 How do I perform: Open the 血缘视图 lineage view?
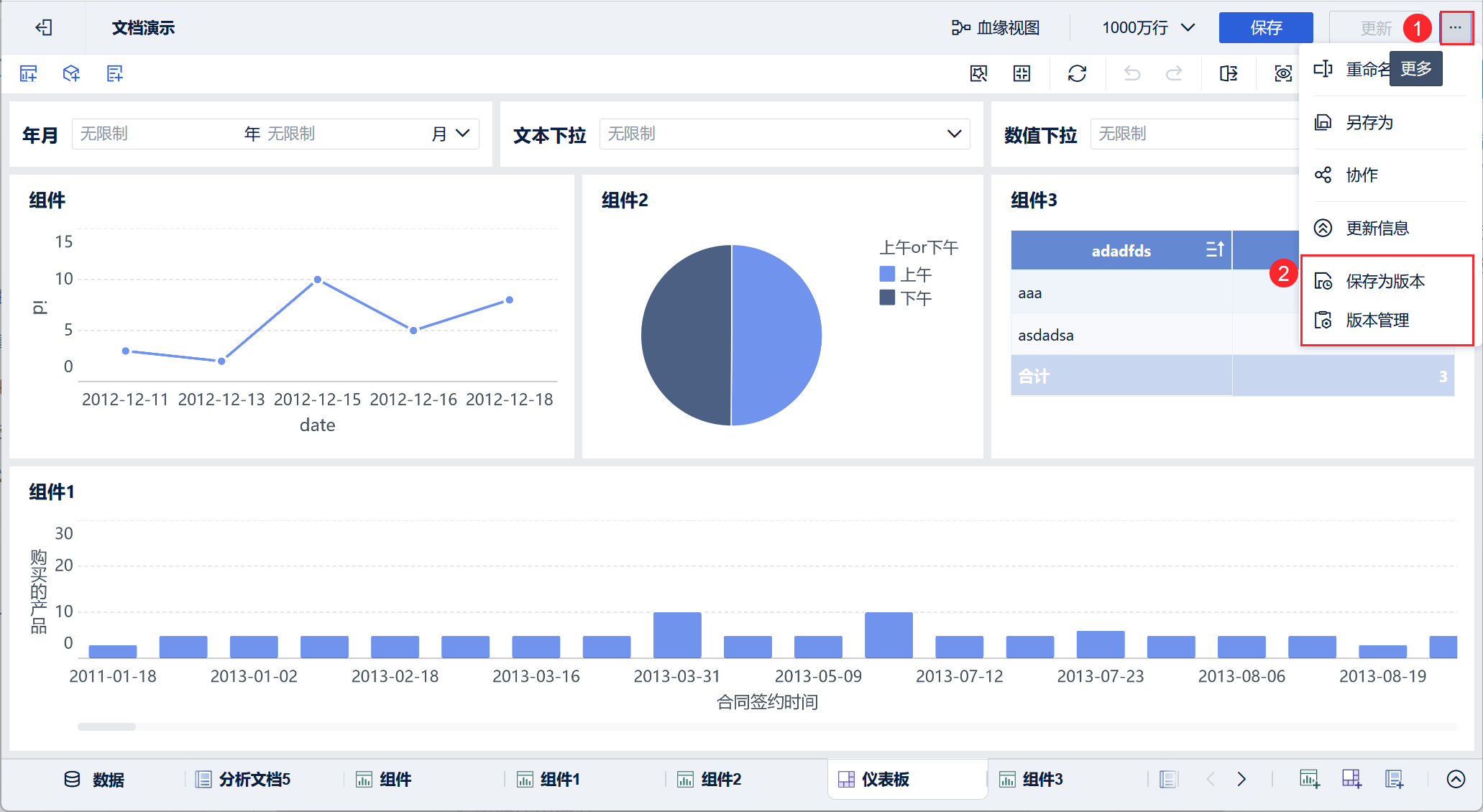996,28
